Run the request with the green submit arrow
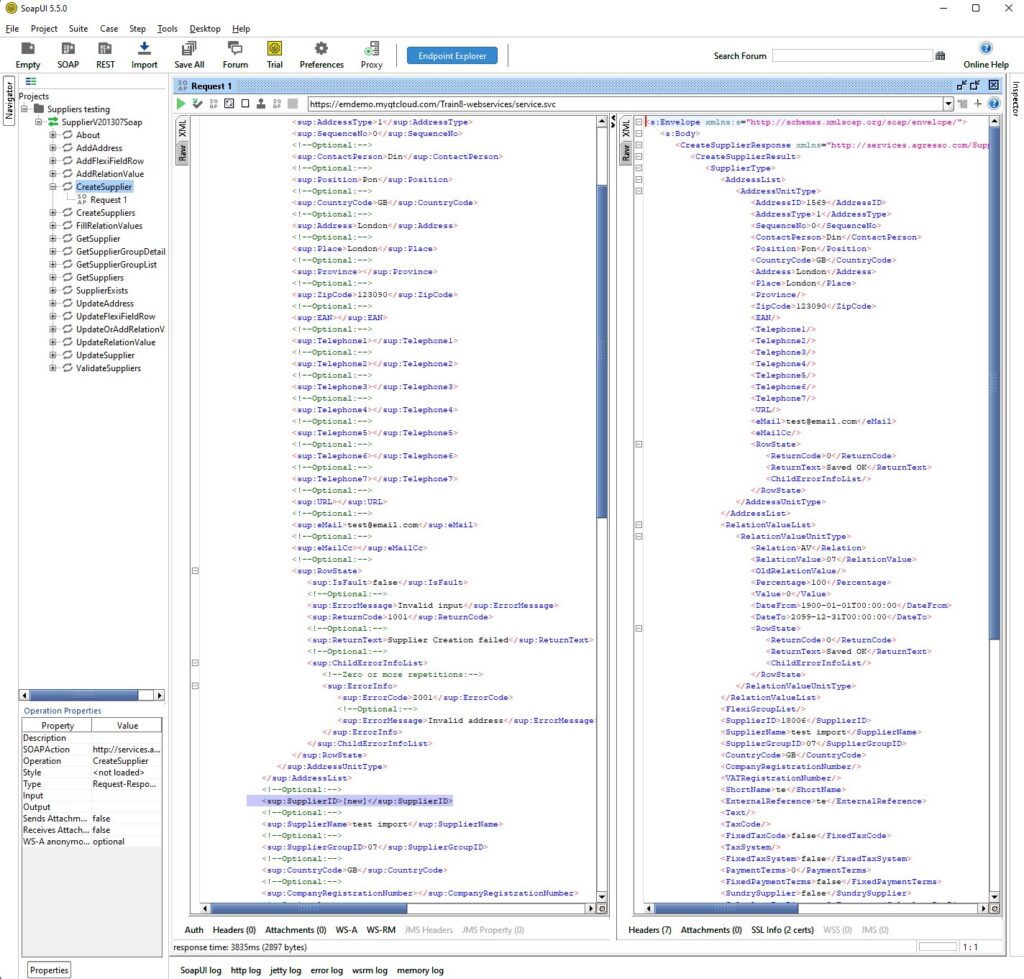 click(x=181, y=103)
